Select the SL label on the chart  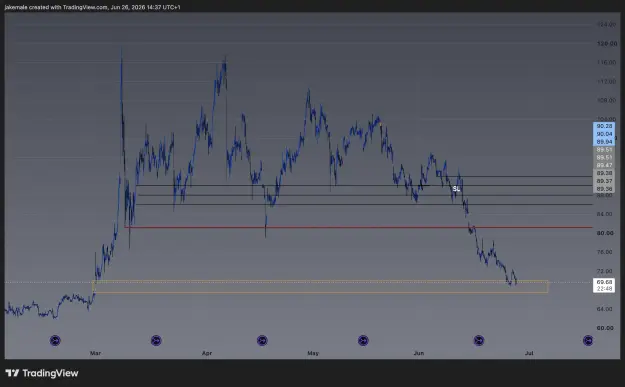tap(456, 189)
